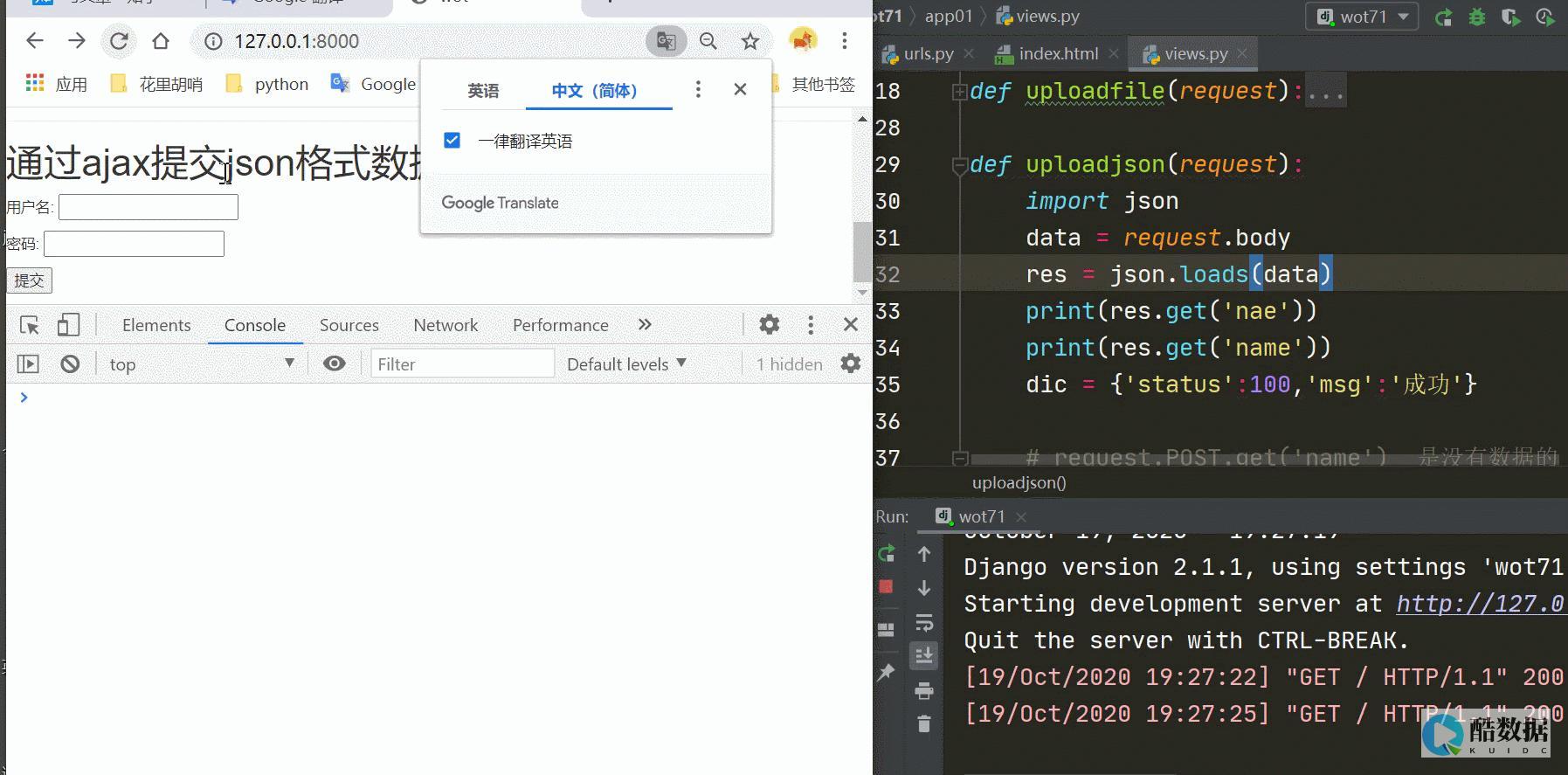
Task: Switch to DevTools Performance tab
Action: [561, 325]
